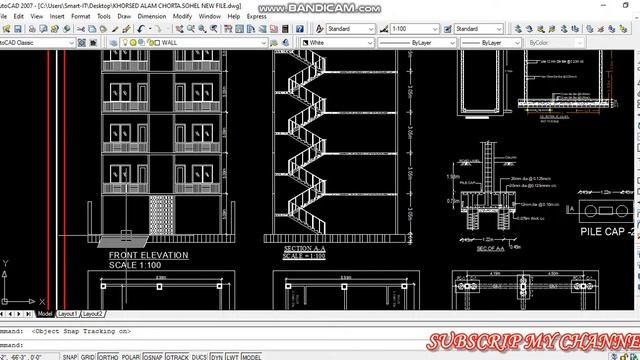Open the Properties palette icon

pos(228,29)
